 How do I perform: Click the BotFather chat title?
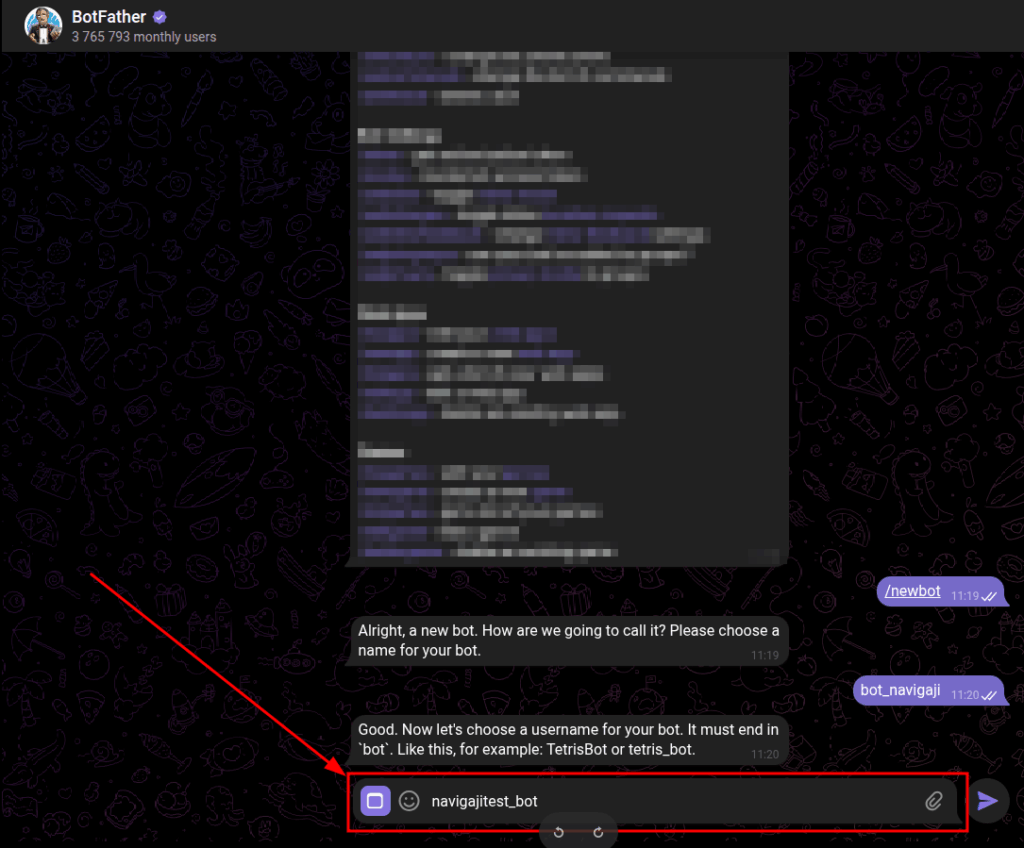pos(108,17)
